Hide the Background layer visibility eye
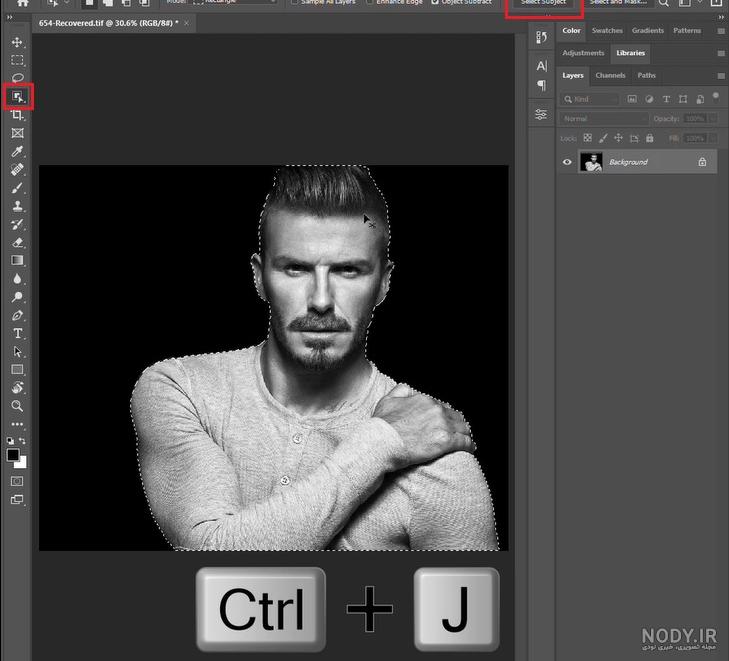The image size is (729, 661). [567, 162]
